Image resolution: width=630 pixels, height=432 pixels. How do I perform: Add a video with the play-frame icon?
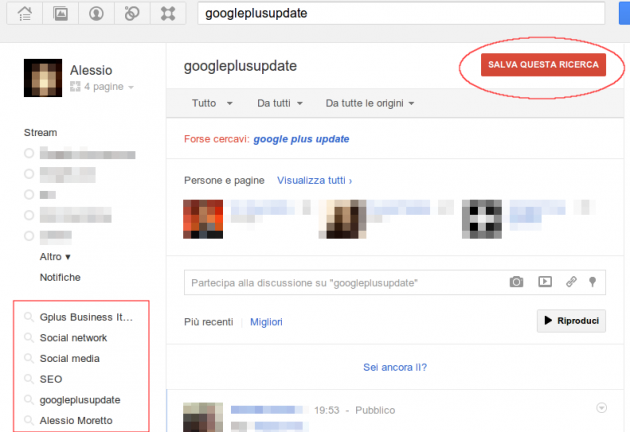545,281
